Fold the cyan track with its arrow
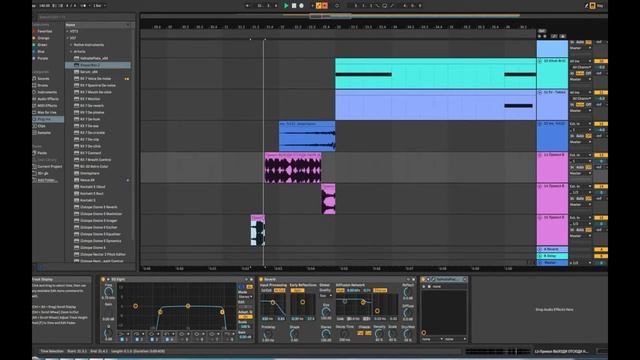 [x=540, y=61]
